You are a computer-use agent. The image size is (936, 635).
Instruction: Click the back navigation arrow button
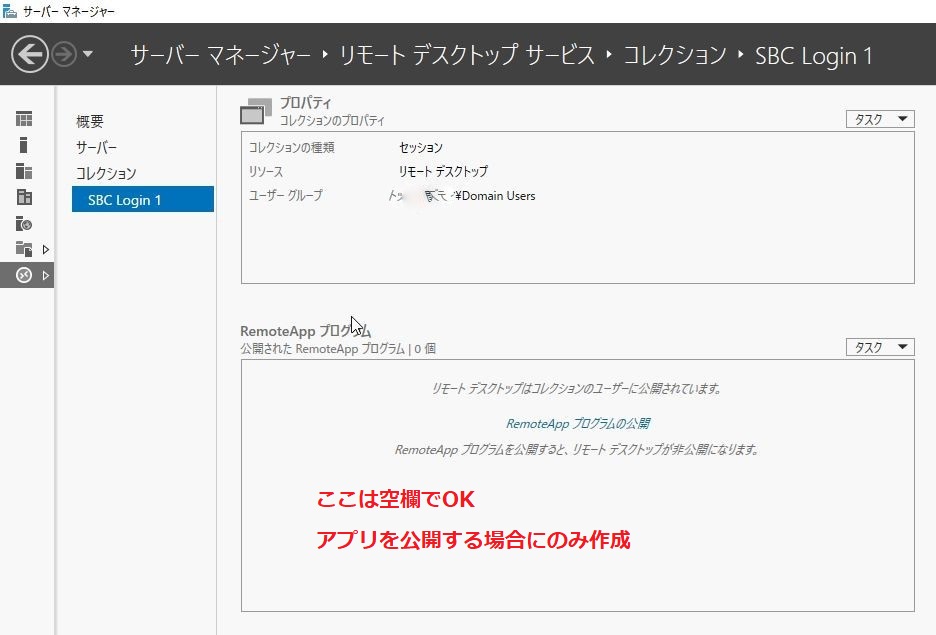click(x=29, y=54)
